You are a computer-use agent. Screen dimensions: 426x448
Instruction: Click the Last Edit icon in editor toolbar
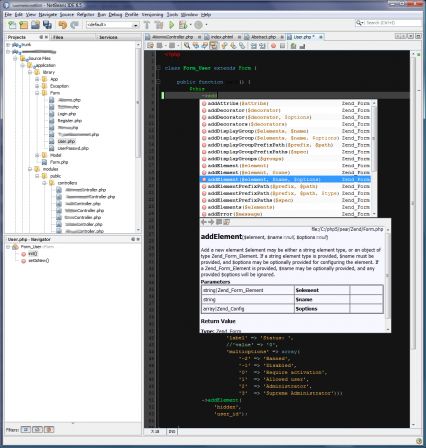tap(150, 46)
